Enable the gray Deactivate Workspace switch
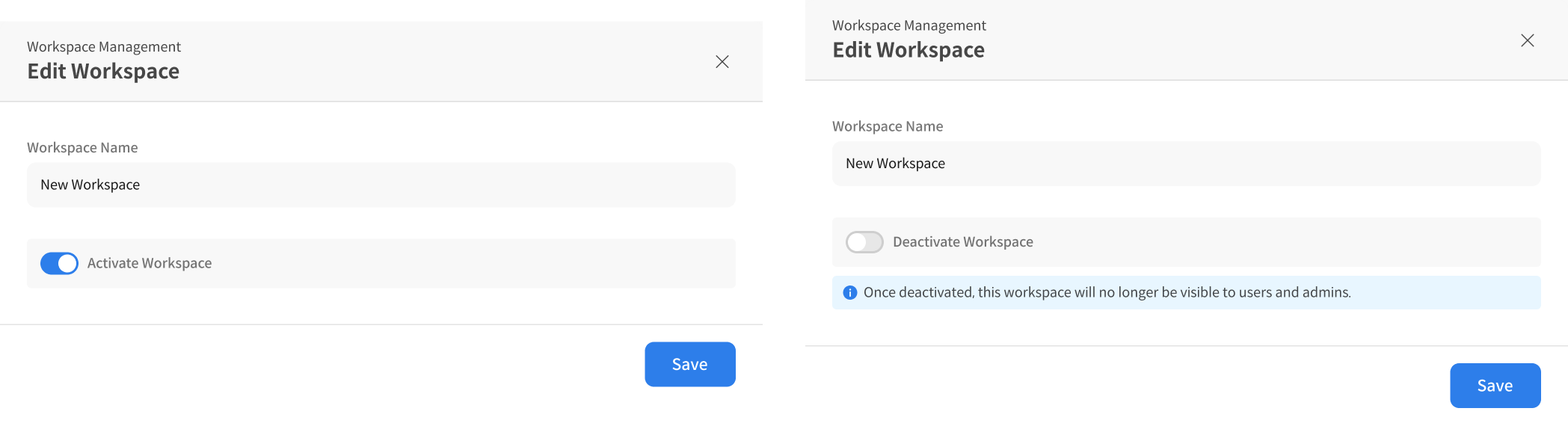The image size is (1568, 426). tap(864, 242)
